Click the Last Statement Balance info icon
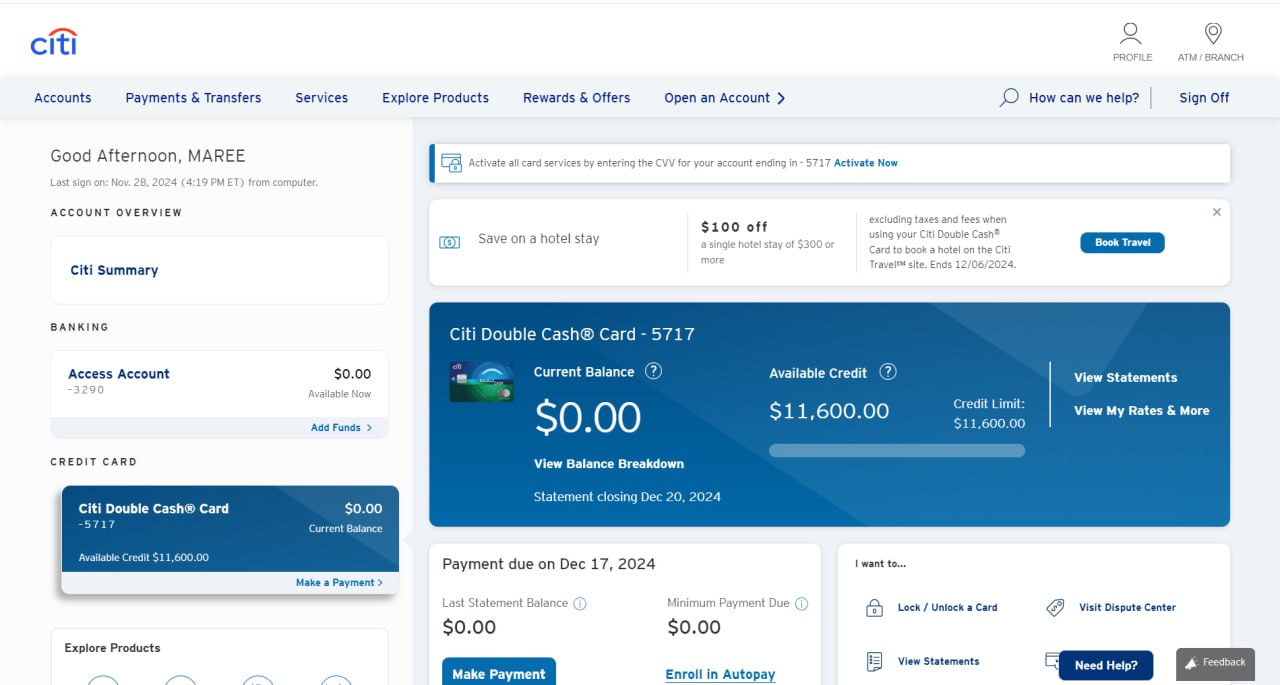Viewport: 1280px width, 685px height. 580,604
